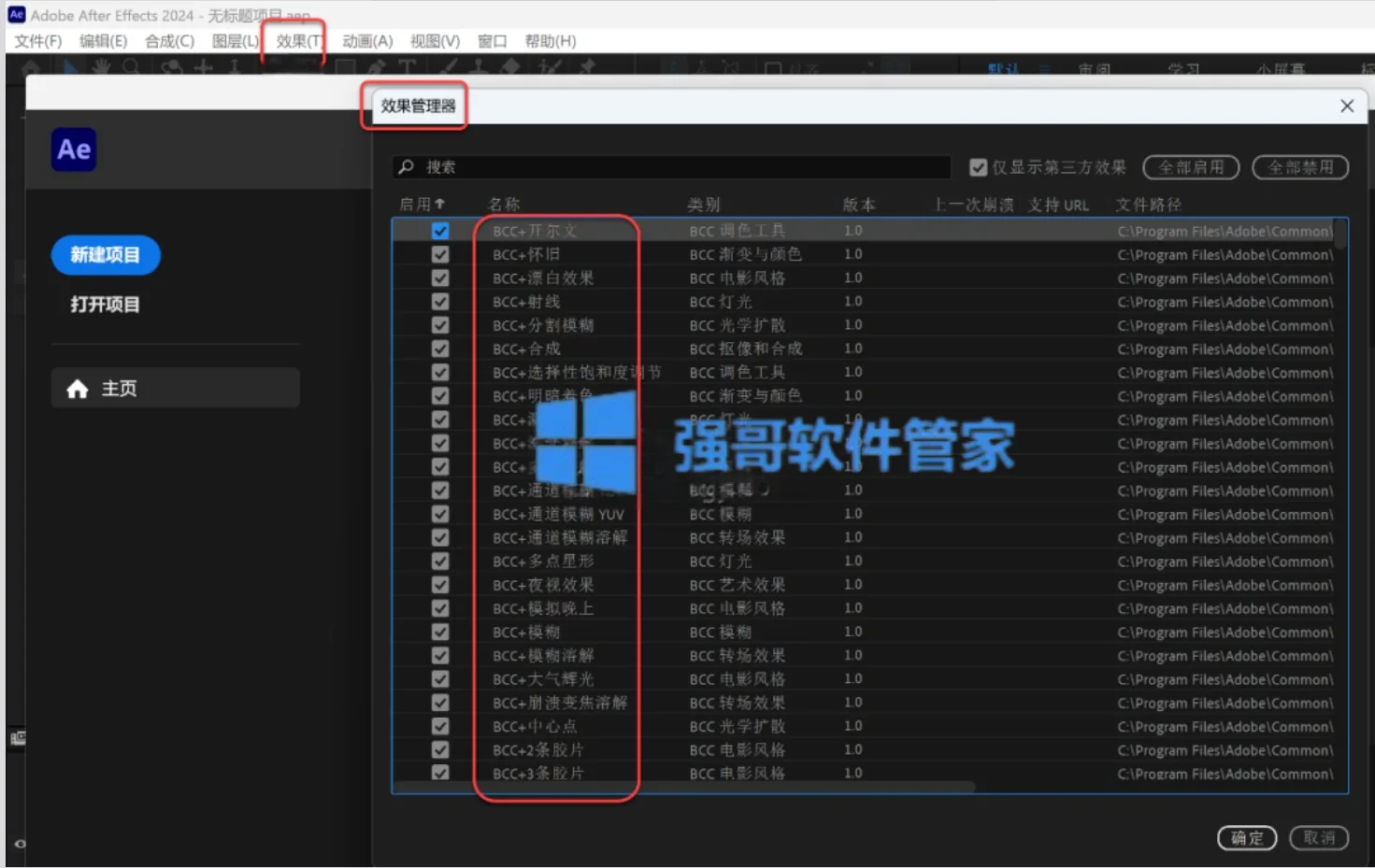This screenshot has width=1375, height=868.
Task: Open the 效果(T) menu
Action: tap(299, 41)
